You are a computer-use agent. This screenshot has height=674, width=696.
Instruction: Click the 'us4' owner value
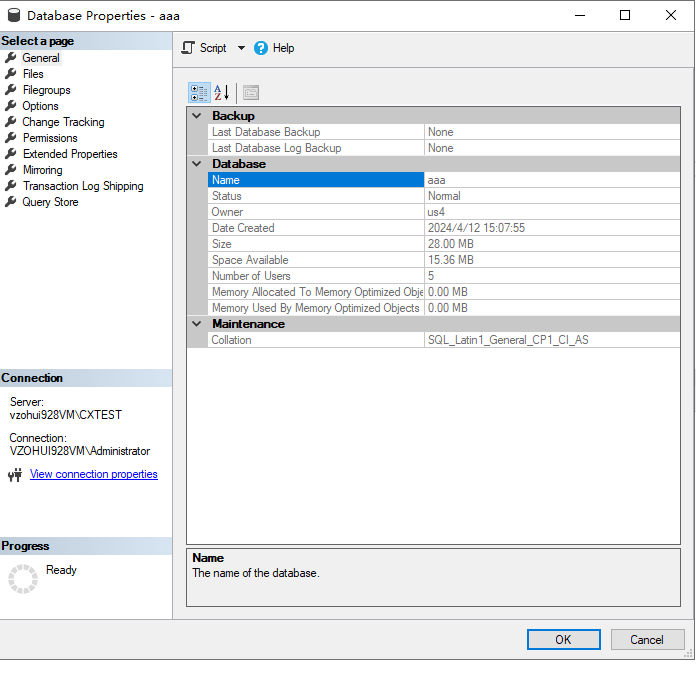(x=436, y=212)
